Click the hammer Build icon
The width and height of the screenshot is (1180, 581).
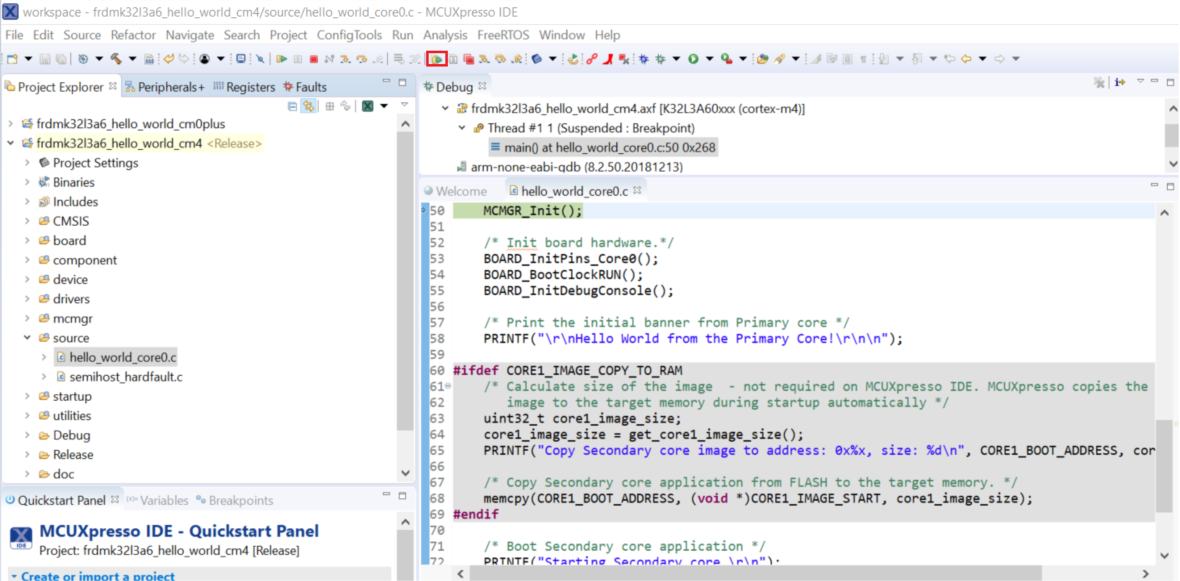coord(117,59)
